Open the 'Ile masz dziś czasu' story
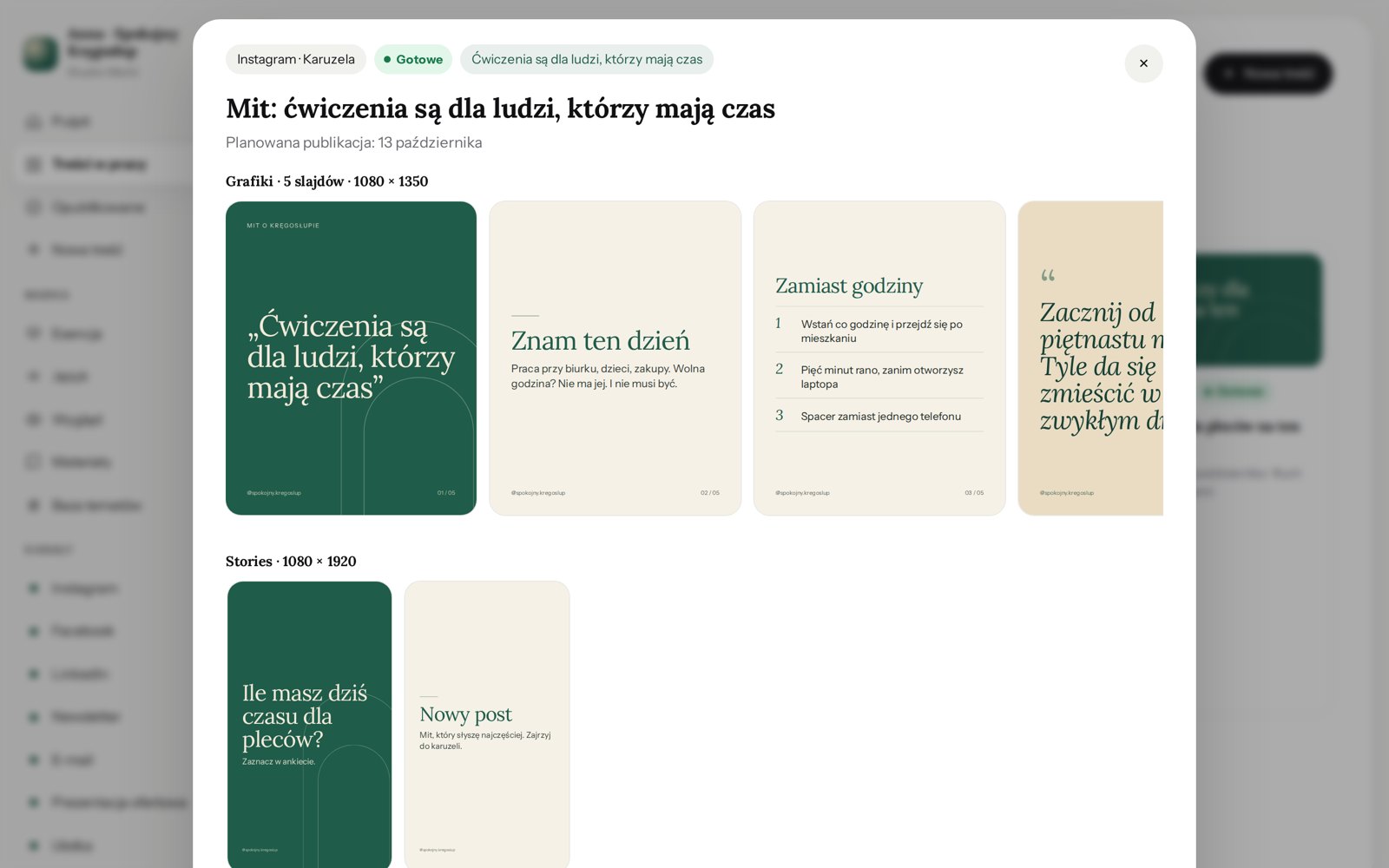This screenshot has height=868, width=1389. [x=309, y=724]
